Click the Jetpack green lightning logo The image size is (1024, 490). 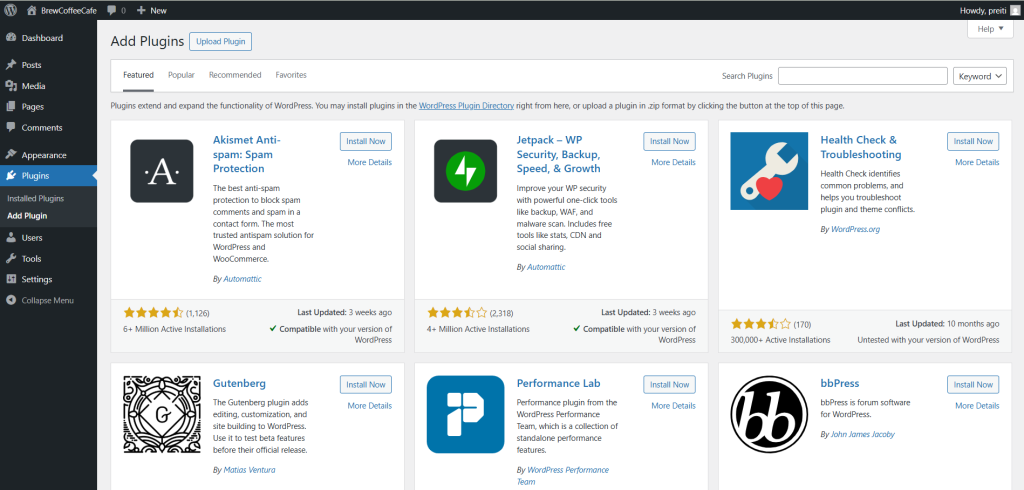(465, 171)
